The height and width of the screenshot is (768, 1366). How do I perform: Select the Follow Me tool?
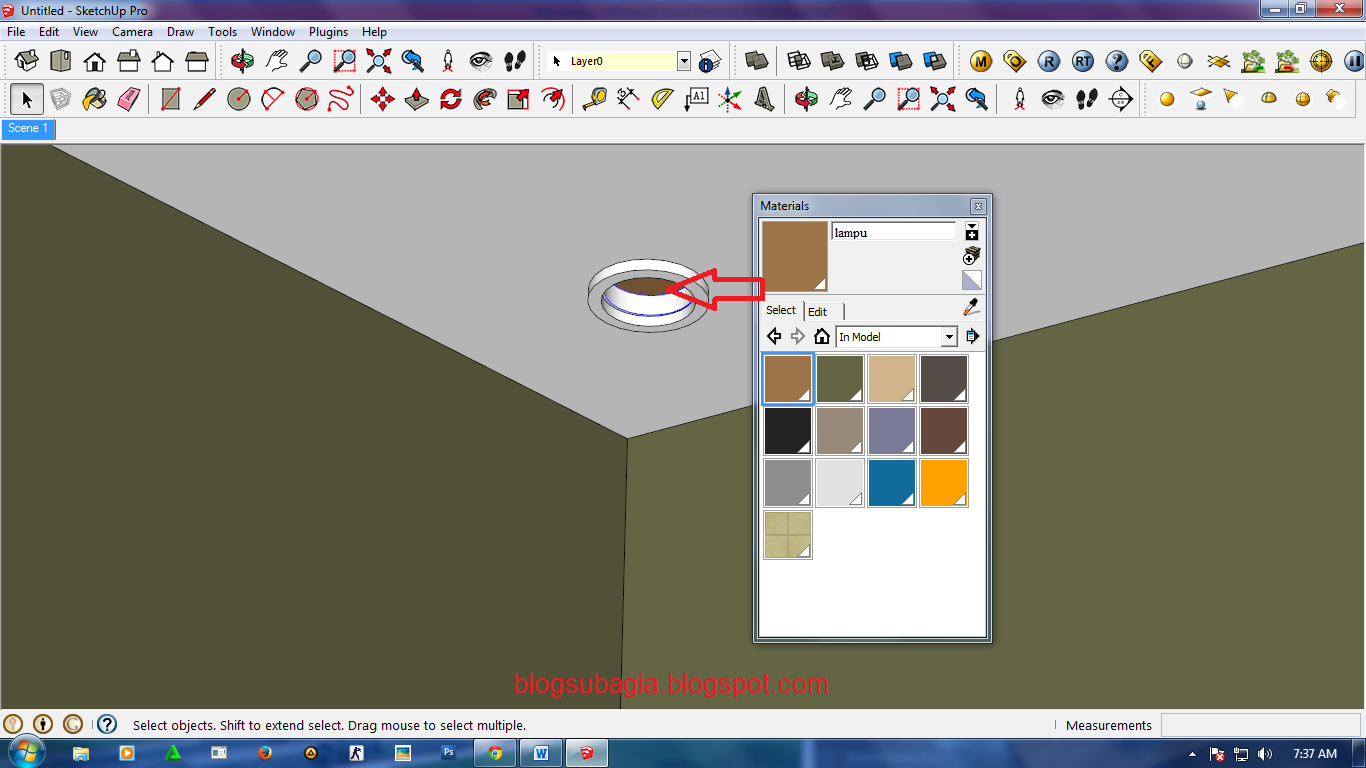pos(485,99)
